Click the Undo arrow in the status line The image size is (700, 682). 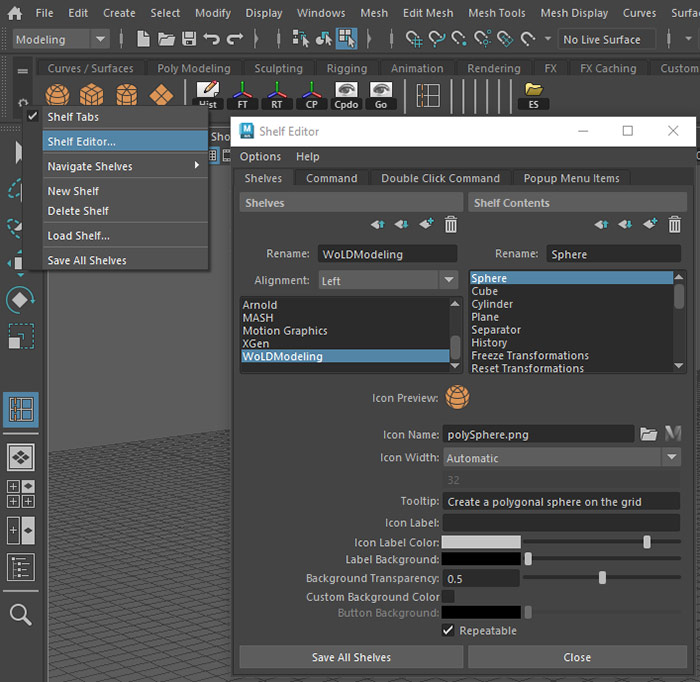212,39
